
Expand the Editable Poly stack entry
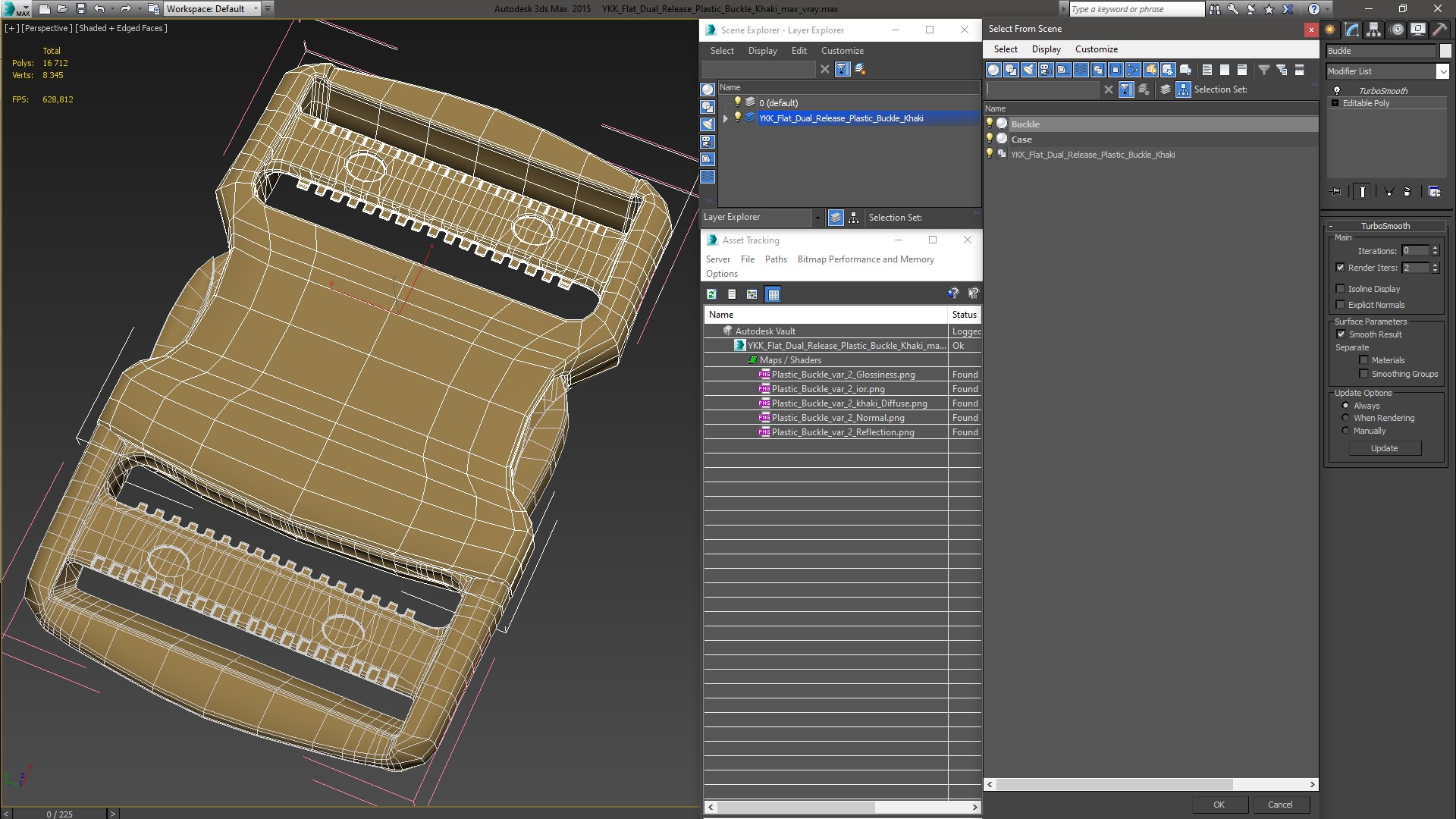(1335, 103)
